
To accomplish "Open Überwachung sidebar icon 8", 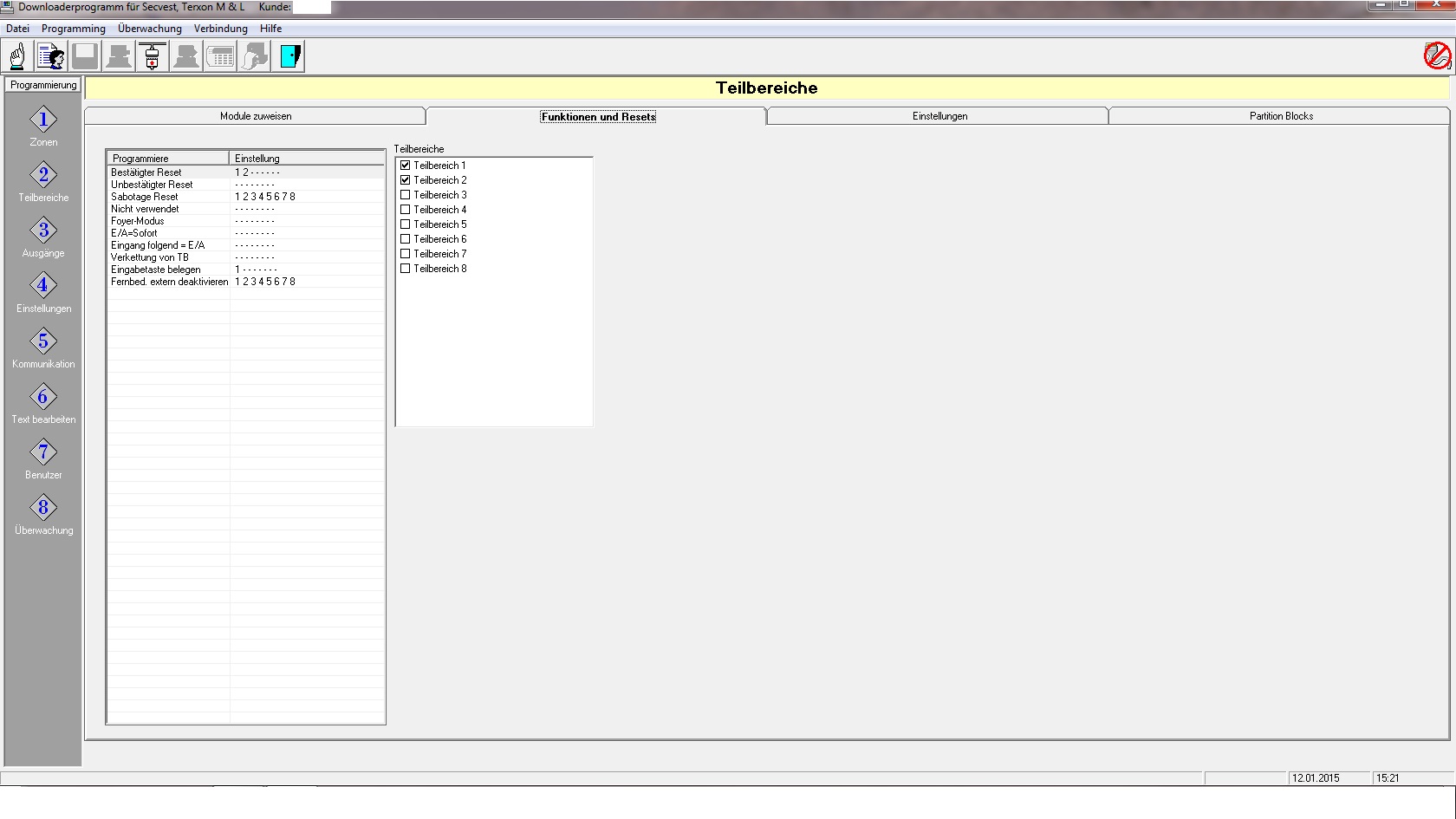I will click(43, 508).
